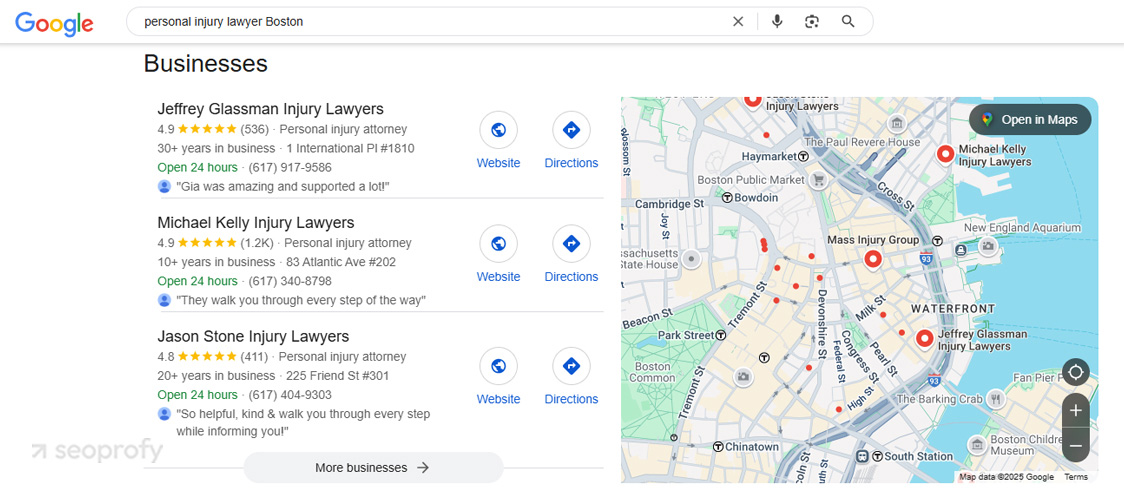Screen dimensions: 1124x495
Task: Click the (411) reviews count
Action: [x=254, y=357]
